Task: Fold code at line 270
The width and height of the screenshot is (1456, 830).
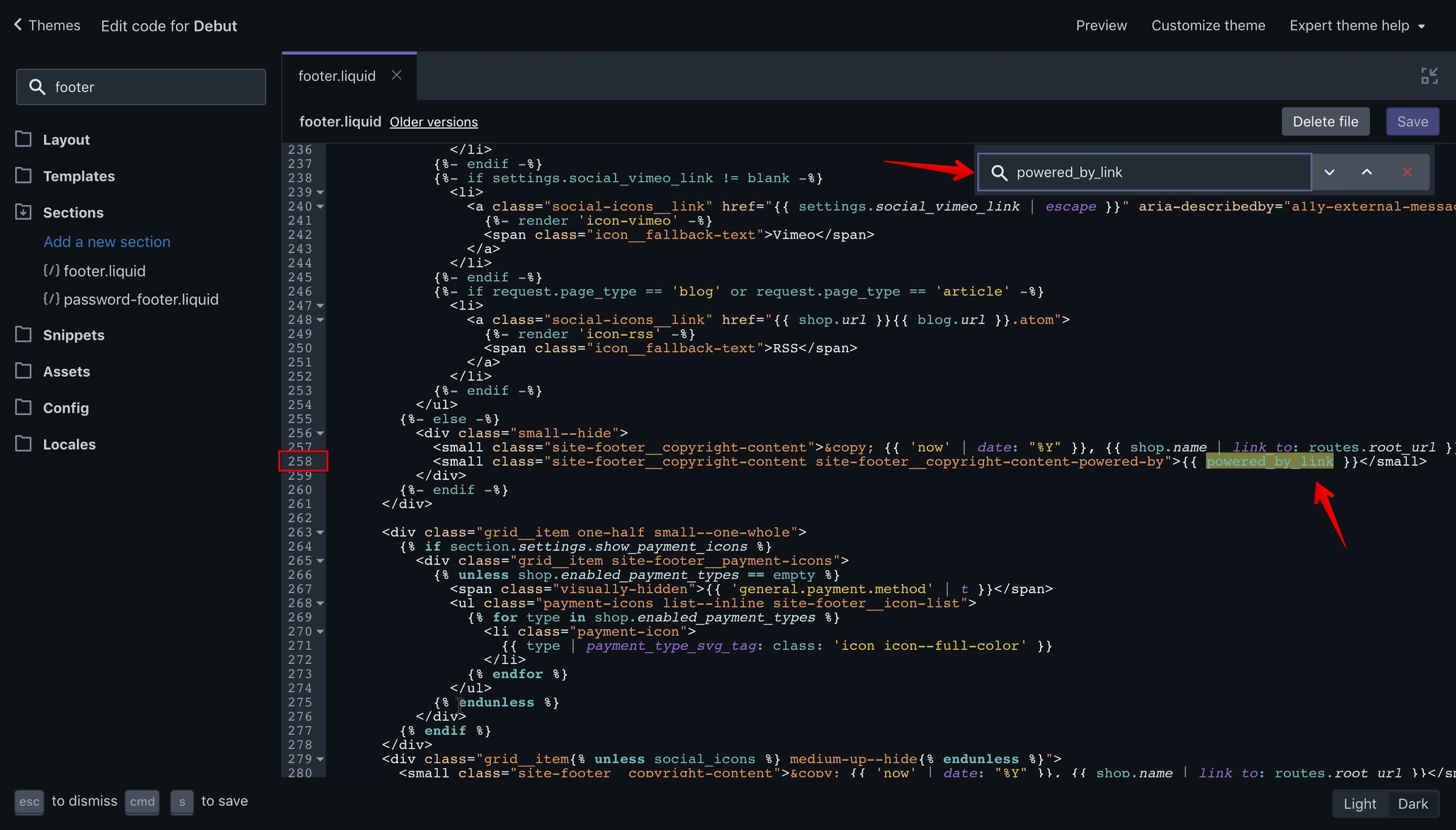Action: [x=320, y=632]
